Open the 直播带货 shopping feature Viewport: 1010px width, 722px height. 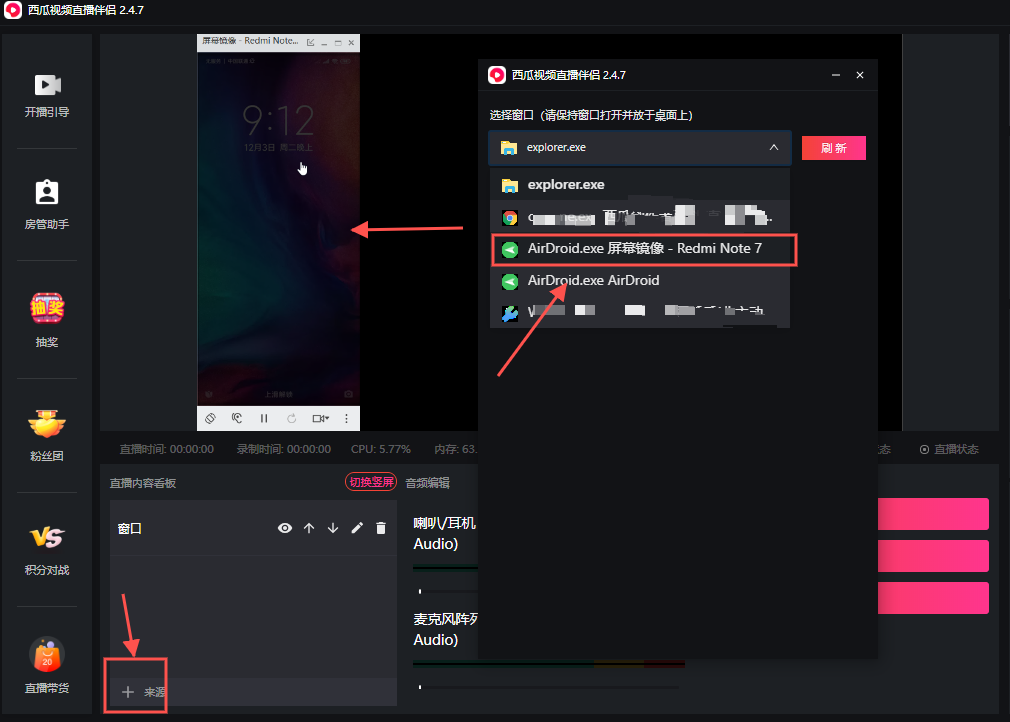47,665
